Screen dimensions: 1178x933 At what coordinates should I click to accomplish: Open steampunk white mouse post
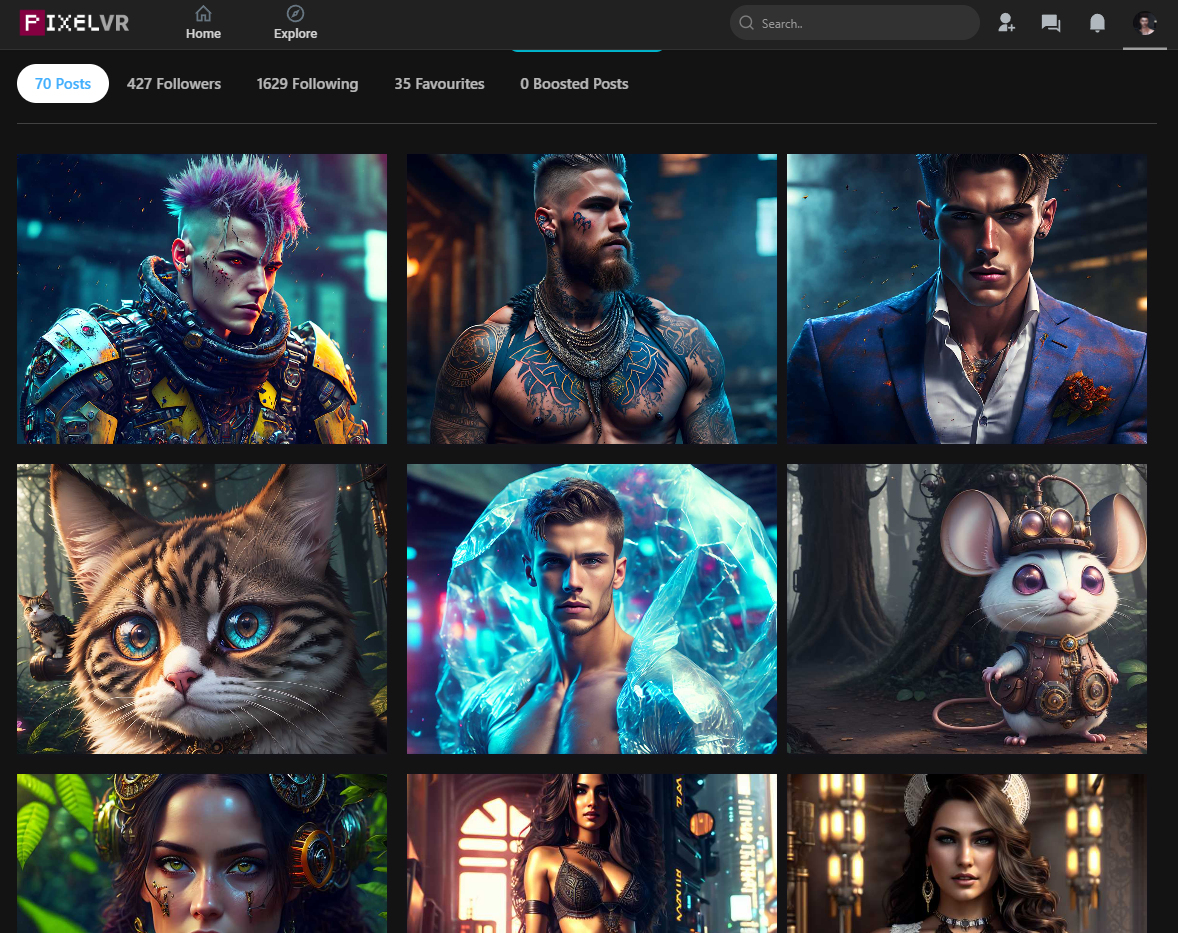pos(967,608)
